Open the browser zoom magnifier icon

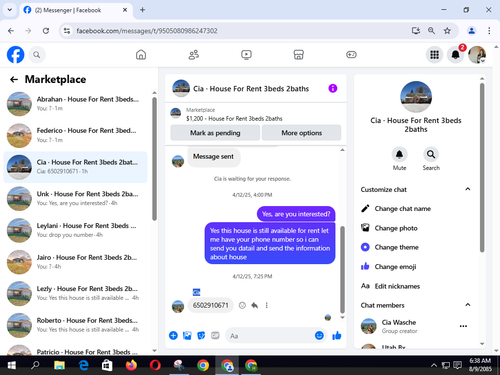point(431,31)
